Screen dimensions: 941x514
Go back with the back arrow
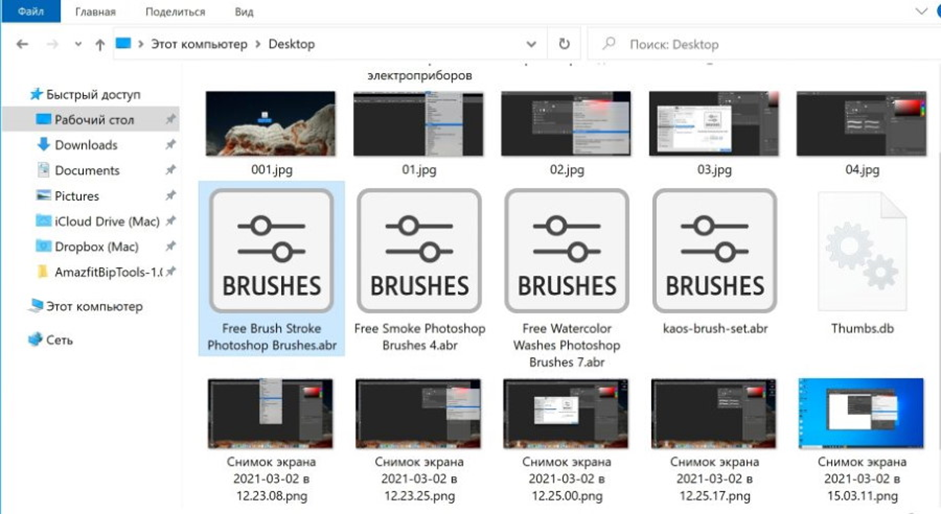(22, 44)
